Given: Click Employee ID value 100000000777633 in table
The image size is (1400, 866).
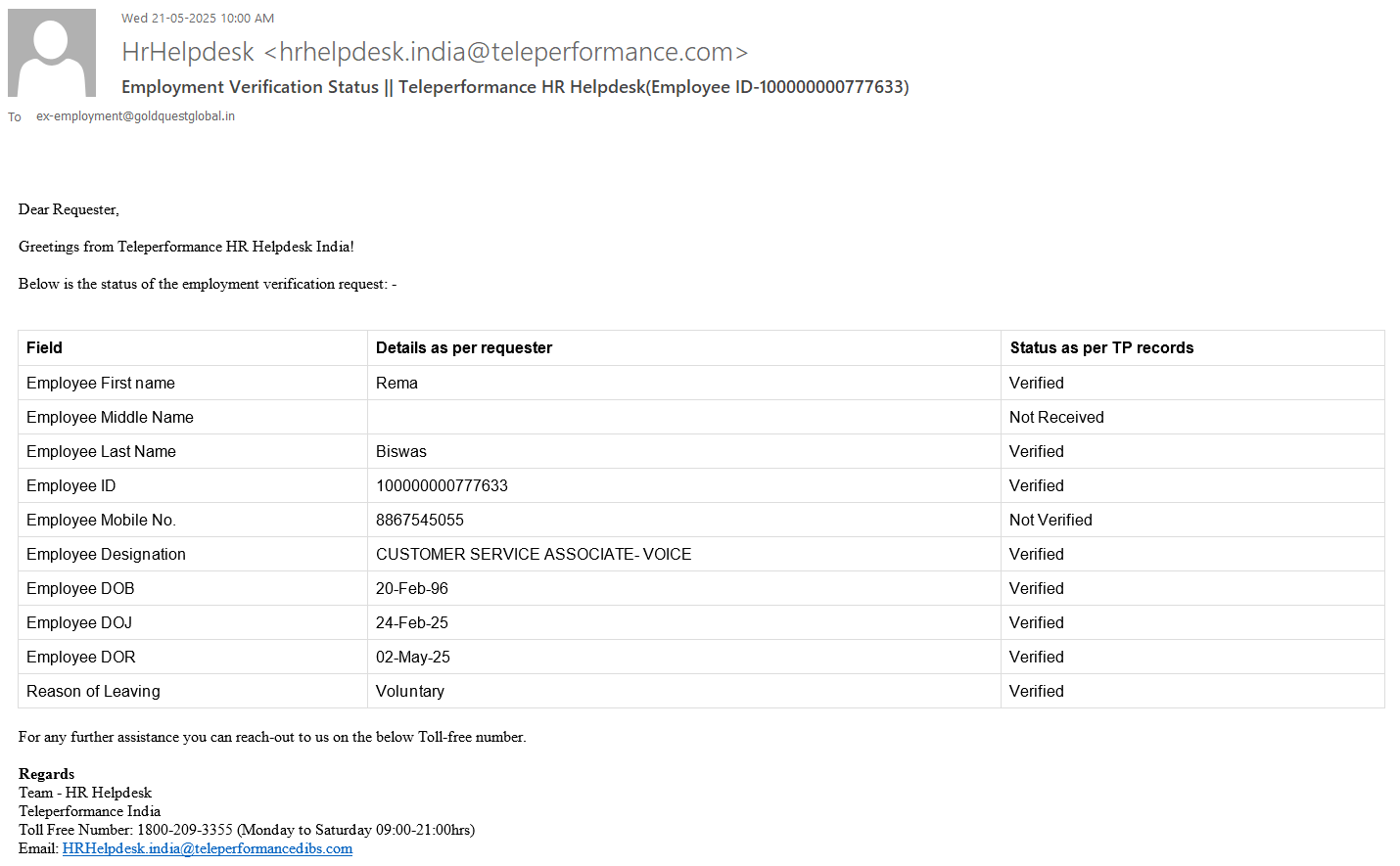Looking at the screenshot, I should tap(442, 485).
